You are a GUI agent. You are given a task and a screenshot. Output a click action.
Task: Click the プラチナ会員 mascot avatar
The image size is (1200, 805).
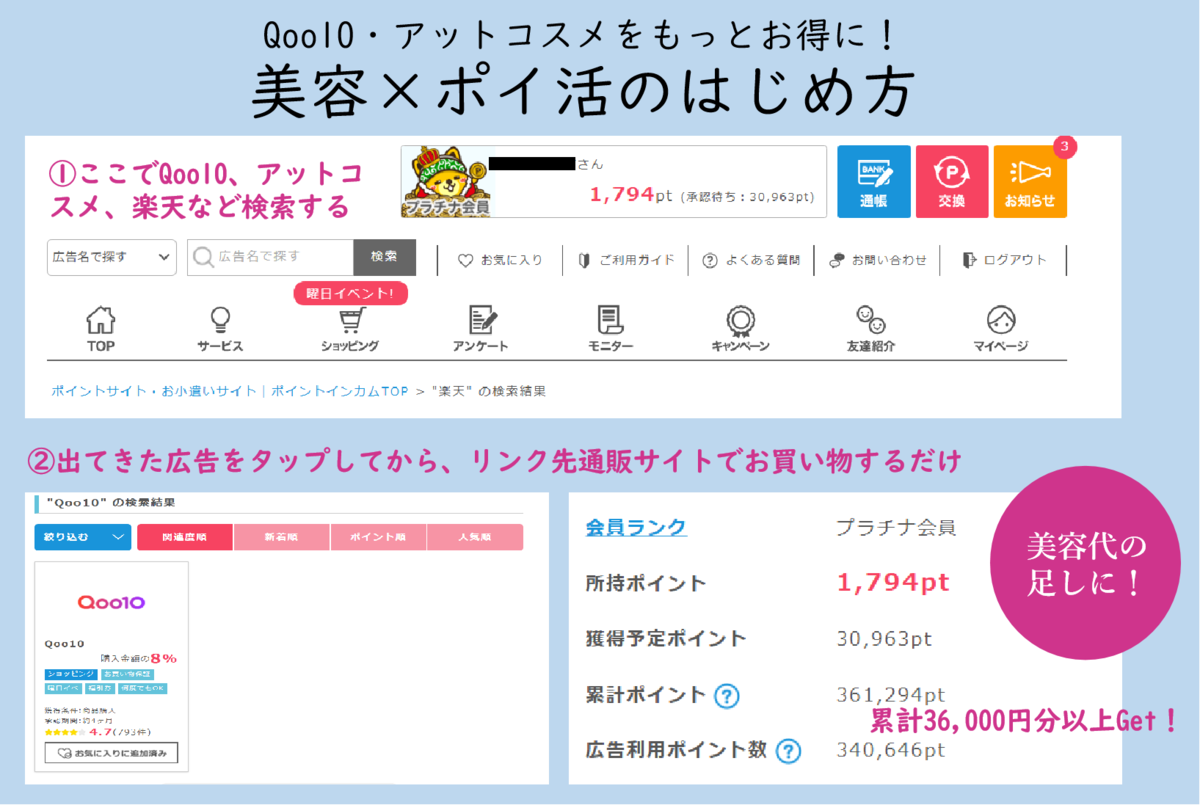446,182
